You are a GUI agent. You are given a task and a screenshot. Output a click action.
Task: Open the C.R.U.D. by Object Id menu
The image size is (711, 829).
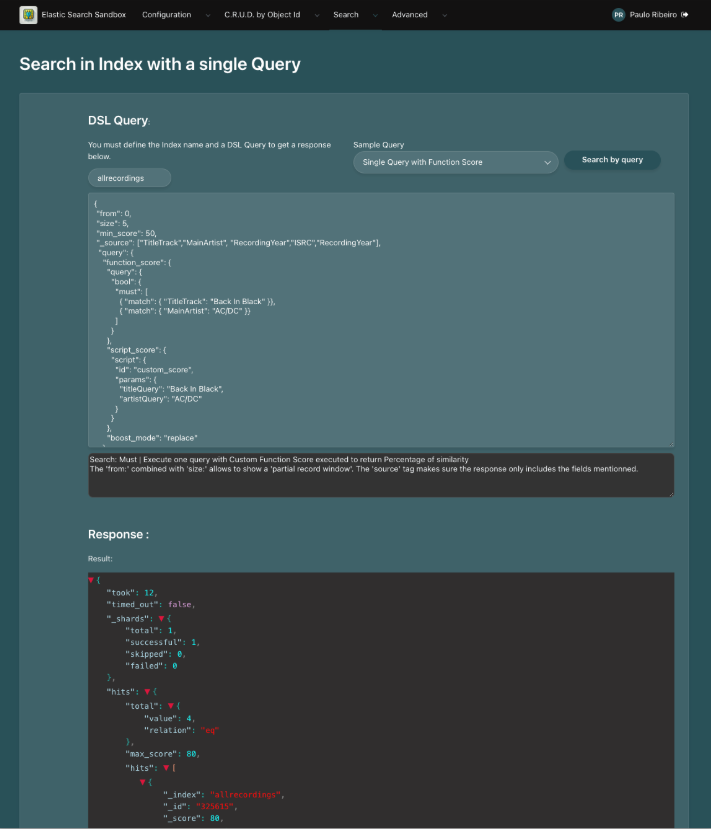[x=262, y=15]
